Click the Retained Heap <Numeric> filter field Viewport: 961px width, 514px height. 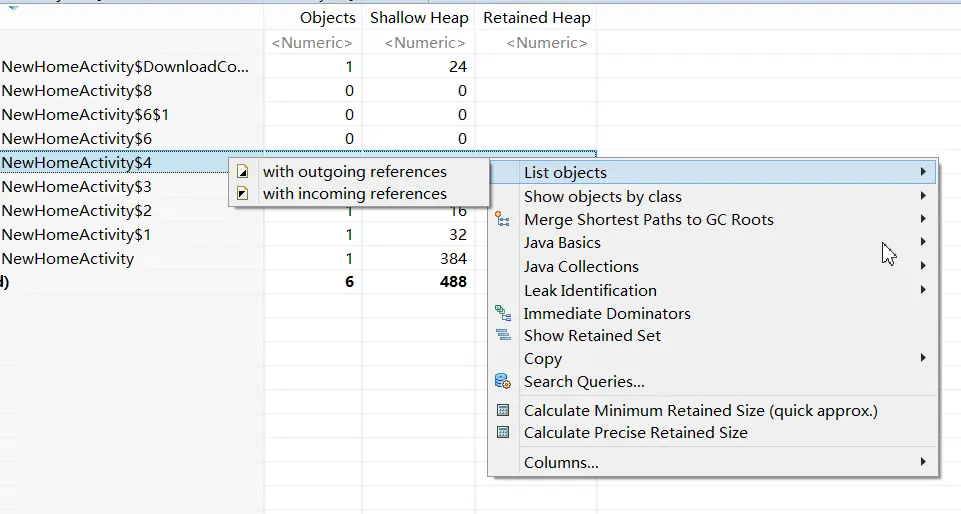(x=536, y=43)
